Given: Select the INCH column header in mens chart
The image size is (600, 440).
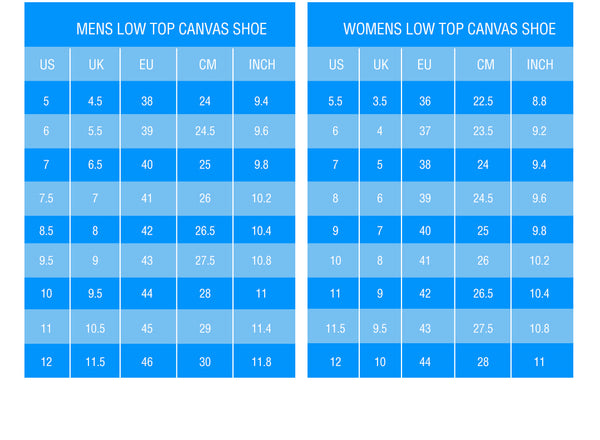Looking at the screenshot, I should point(262,65).
